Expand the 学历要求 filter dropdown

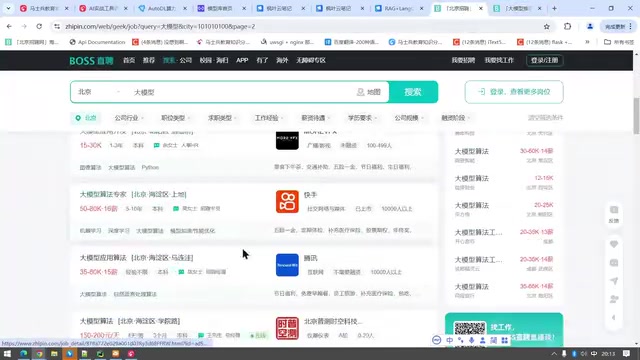[362, 118]
